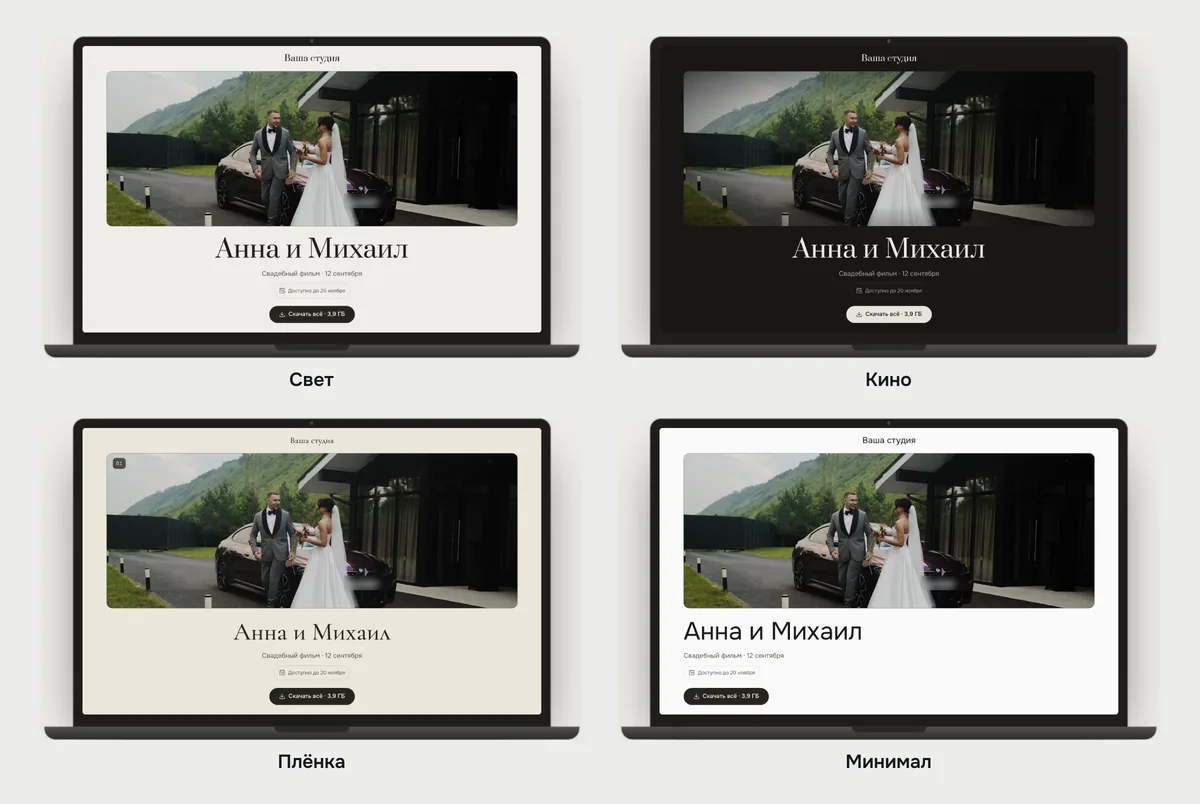This screenshot has width=1200, height=804.
Task: Select the Свет theme label
Action: [311, 380]
